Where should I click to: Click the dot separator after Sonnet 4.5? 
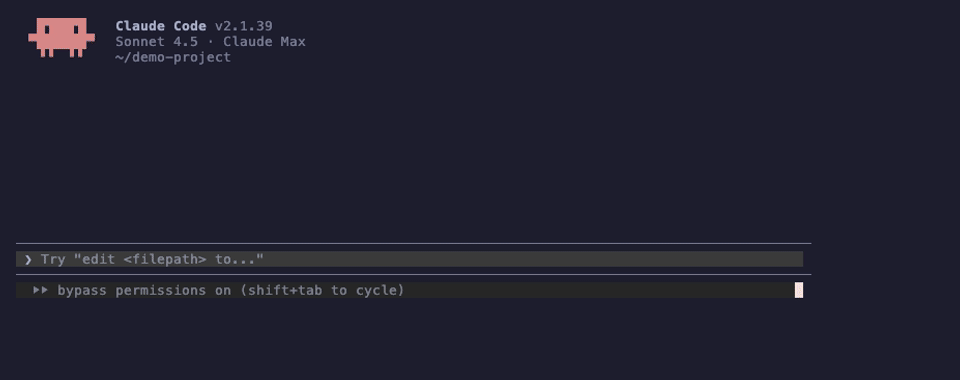pyautogui.click(x=210, y=42)
